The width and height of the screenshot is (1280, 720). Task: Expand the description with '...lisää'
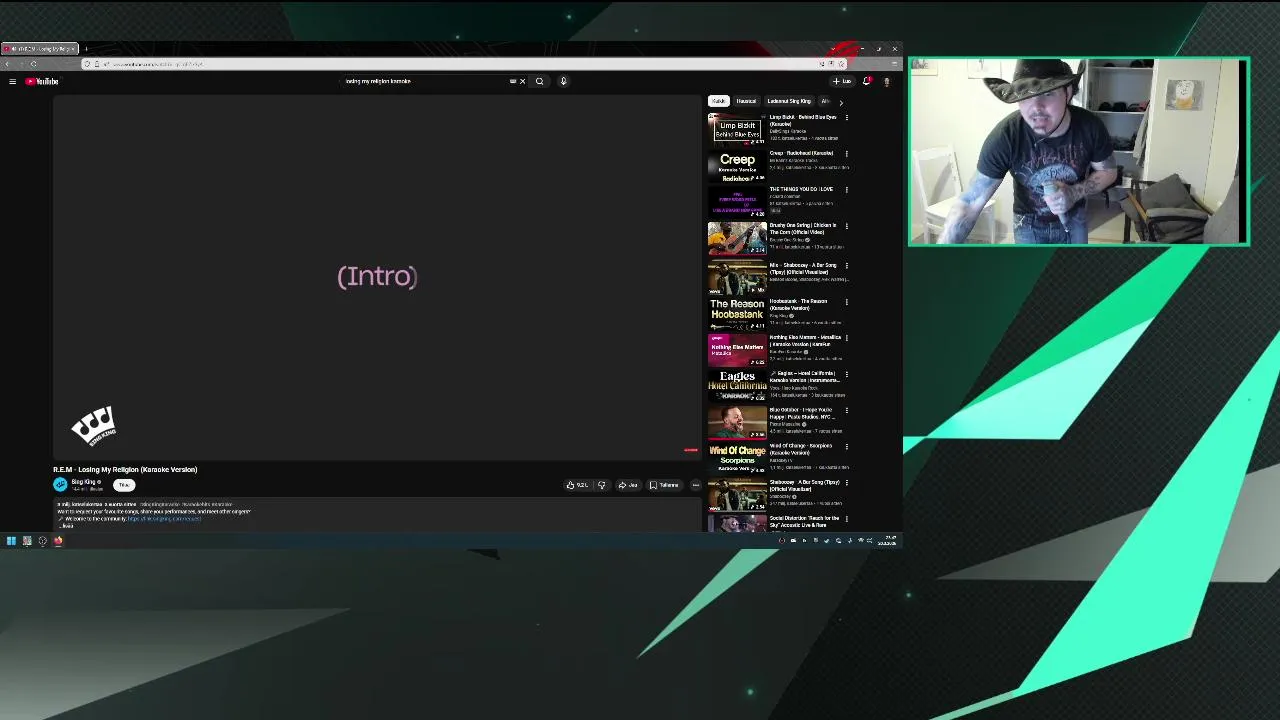67,525
